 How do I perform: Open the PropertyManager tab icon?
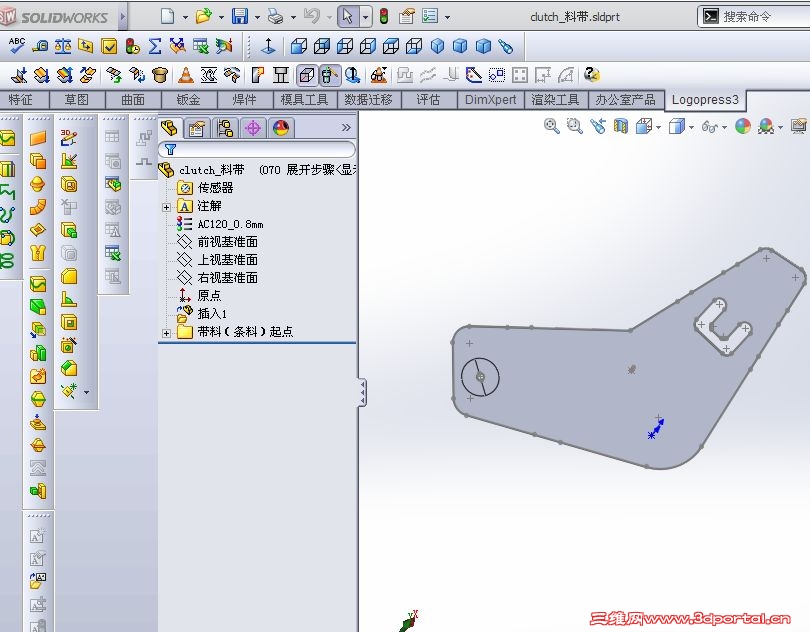(x=196, y=128)
